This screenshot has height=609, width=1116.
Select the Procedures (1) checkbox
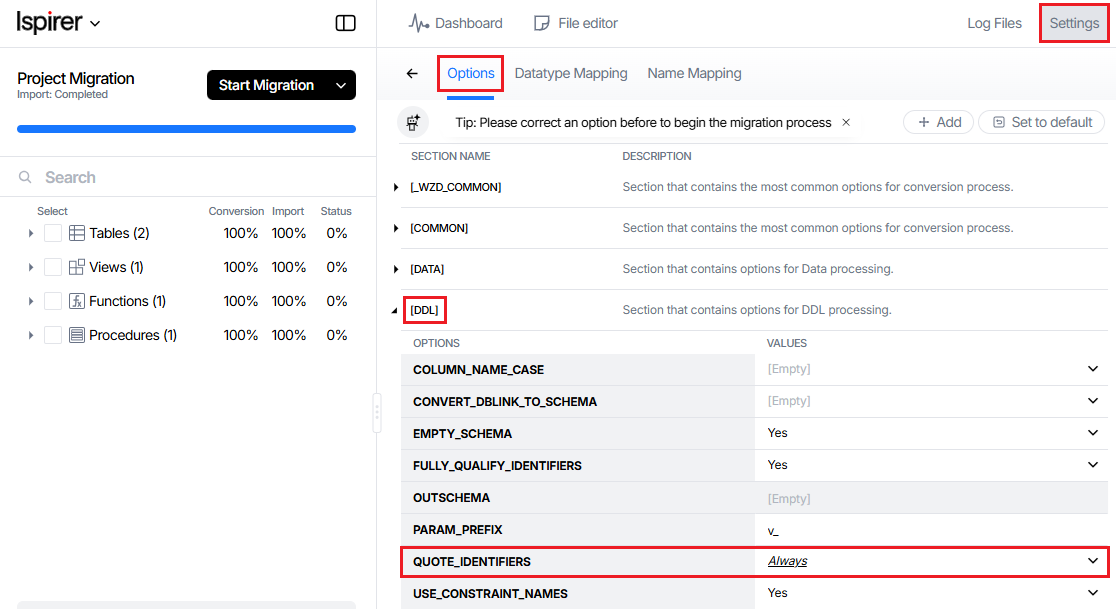coord(53,335)
